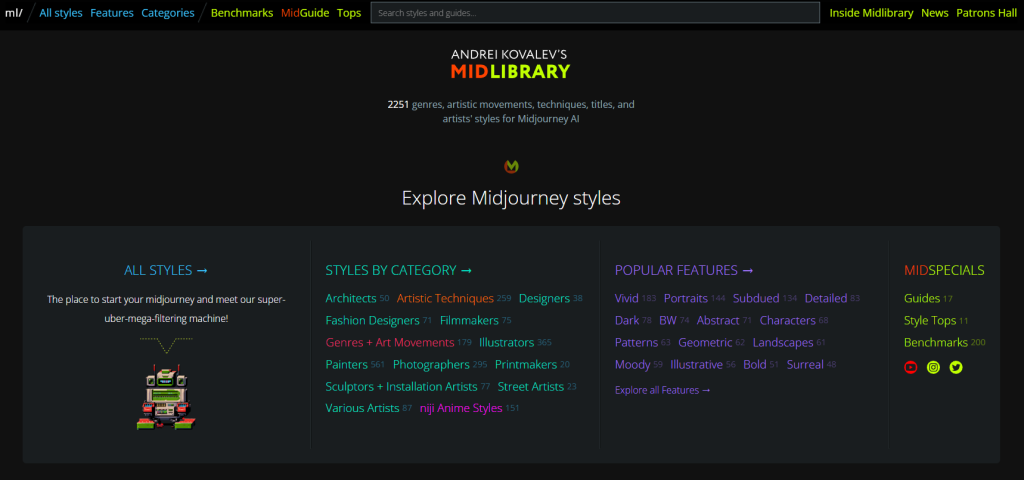Open MidGuide in top navigation

(305, 12)
